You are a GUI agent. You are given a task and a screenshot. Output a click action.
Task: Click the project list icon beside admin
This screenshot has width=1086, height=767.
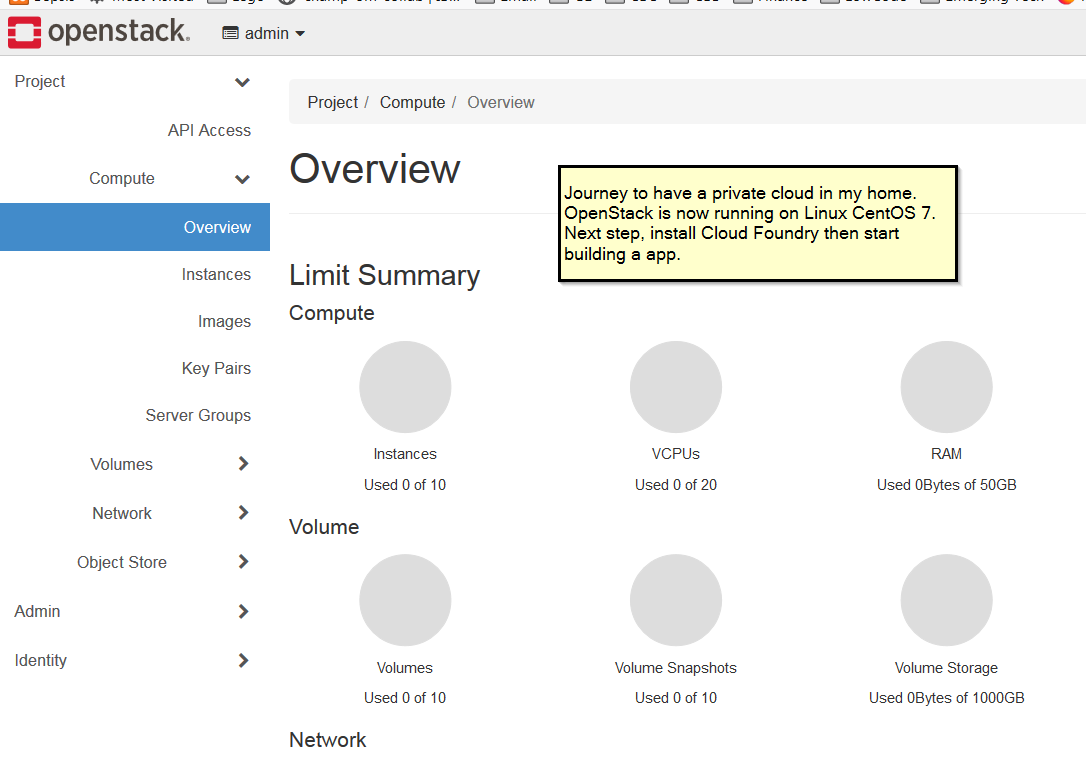point(231,33)
